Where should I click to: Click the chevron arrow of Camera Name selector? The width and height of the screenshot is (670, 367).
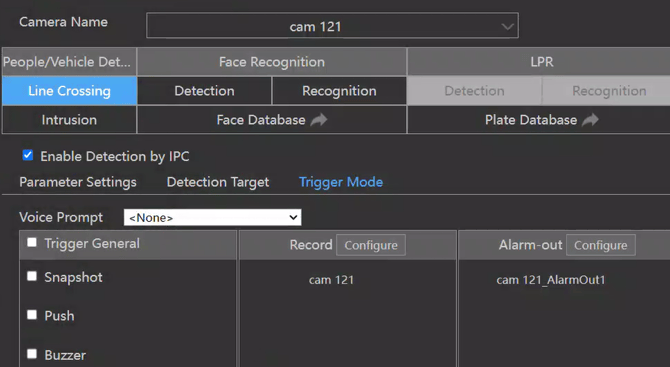tap(507, 26)
